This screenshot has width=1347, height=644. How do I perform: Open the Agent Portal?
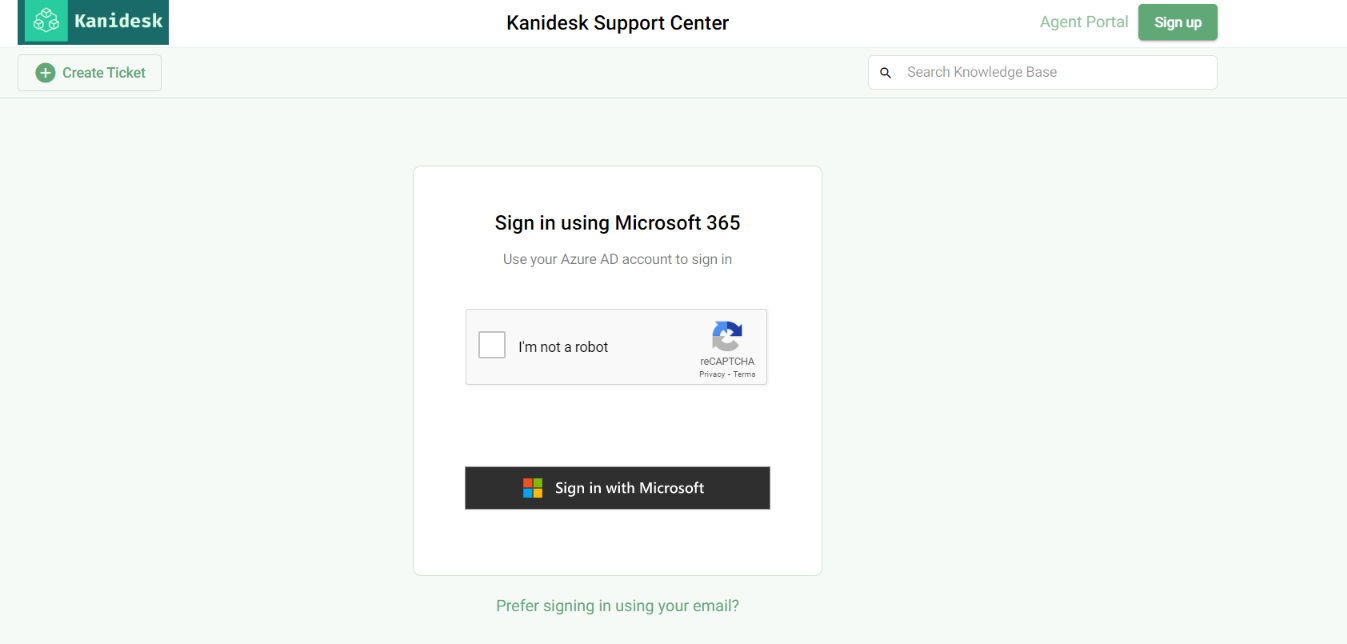[1084, 21]
